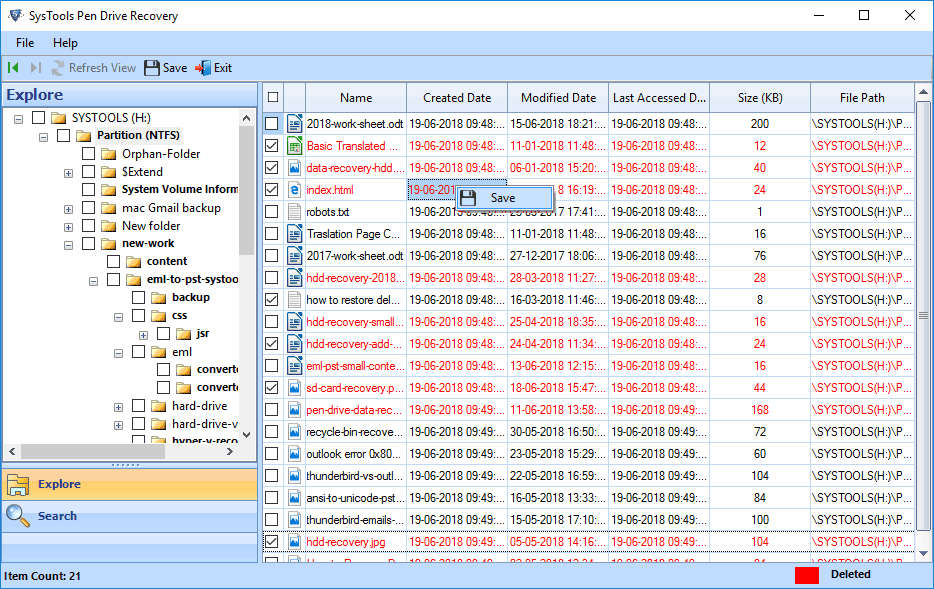The image size is (934, 589).
Task: Sort by Modified Date column header
Action: pos(559,98)
